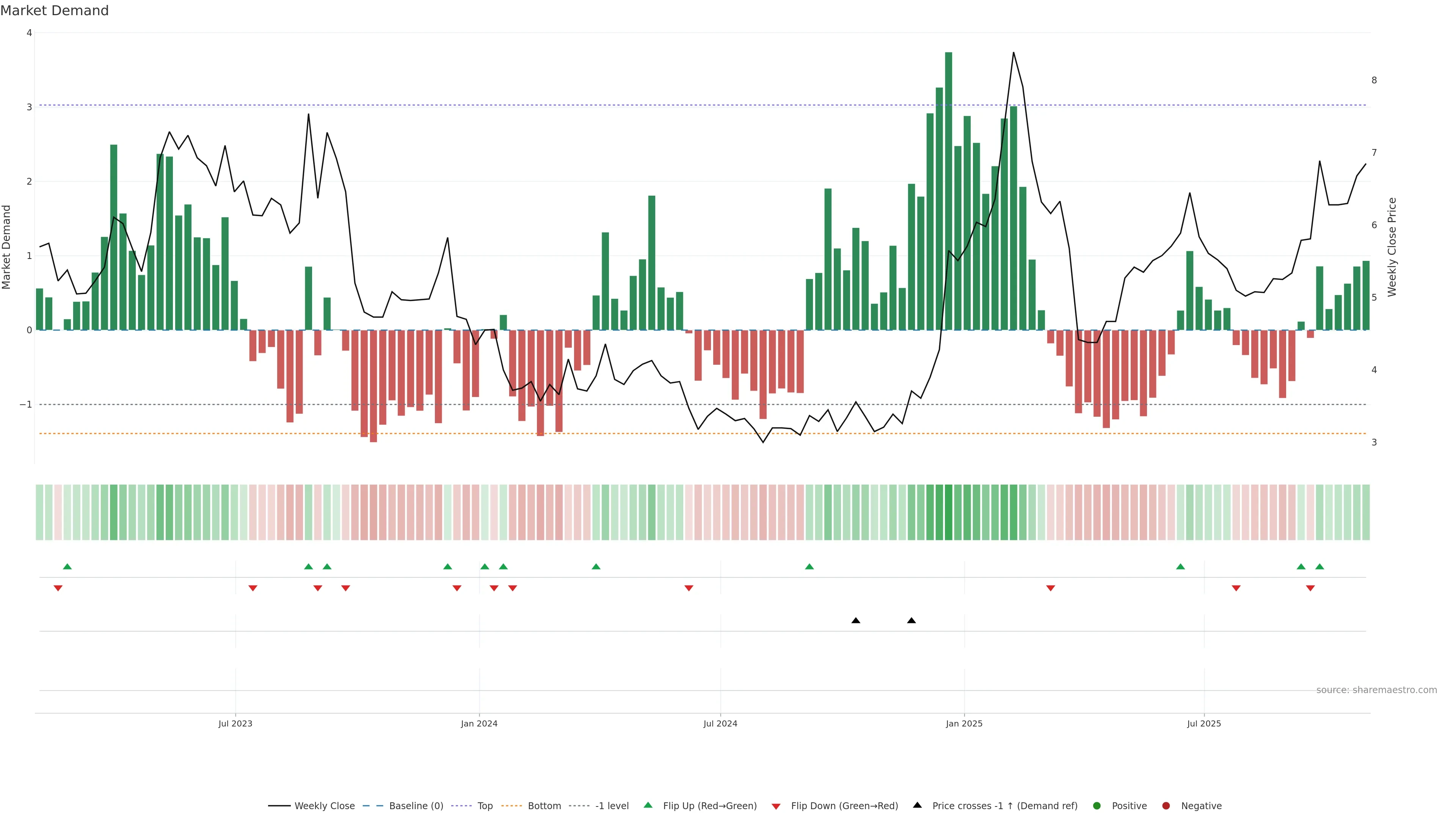The width and height of the screenshot is (1456, 819).
Task: Click the green Positive legend dot
Action: (x=1097, y=806)
